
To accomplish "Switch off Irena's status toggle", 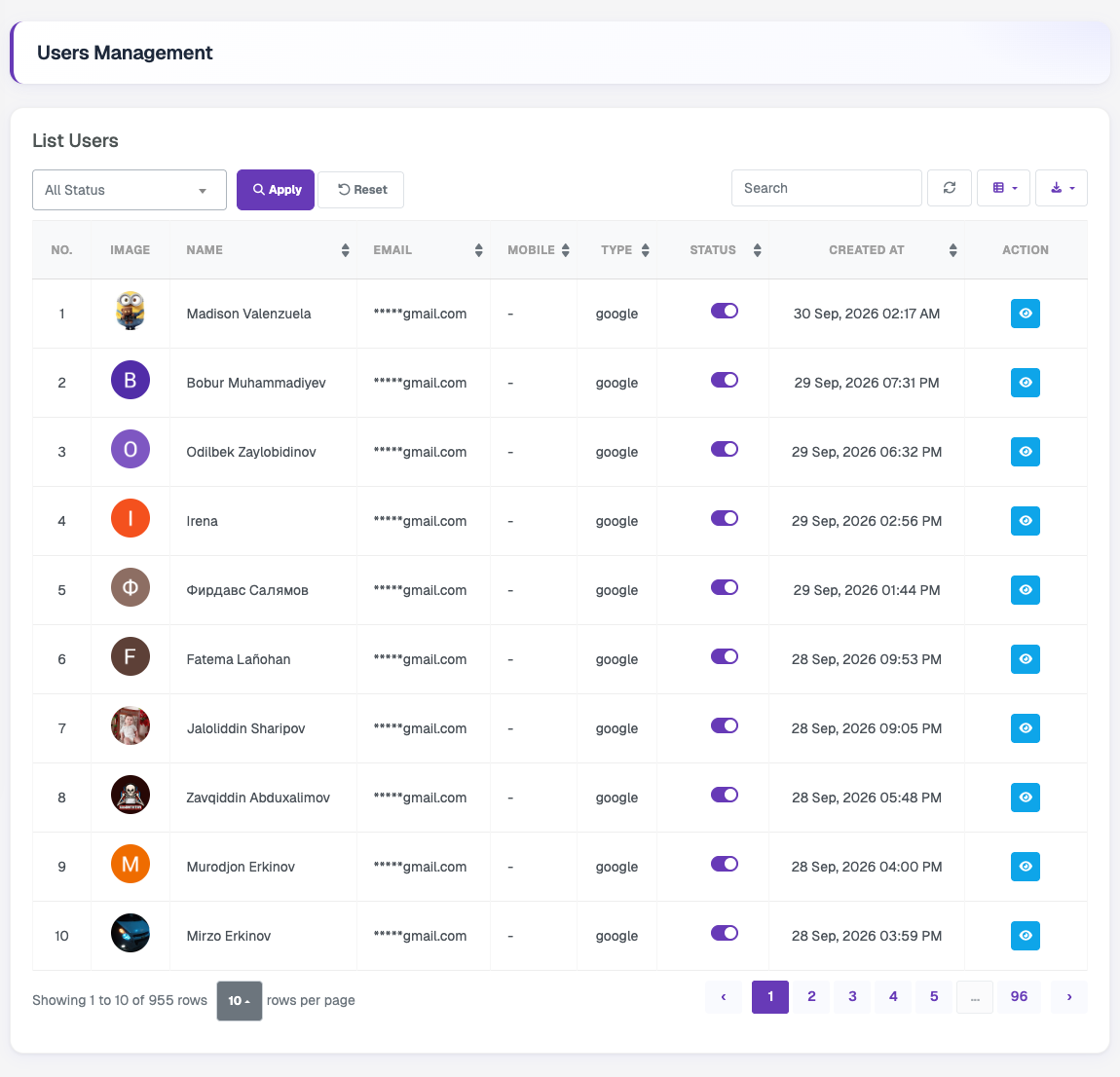I will click(725, 518).
